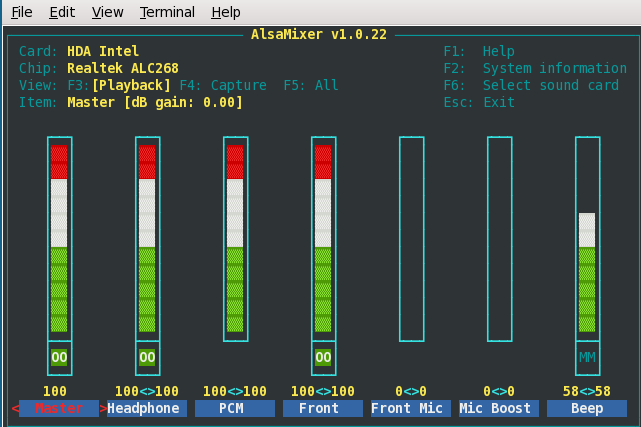The height and width of the screenshot is (427, 641).
Task: Open the File menu
Action: click(22, 12)
